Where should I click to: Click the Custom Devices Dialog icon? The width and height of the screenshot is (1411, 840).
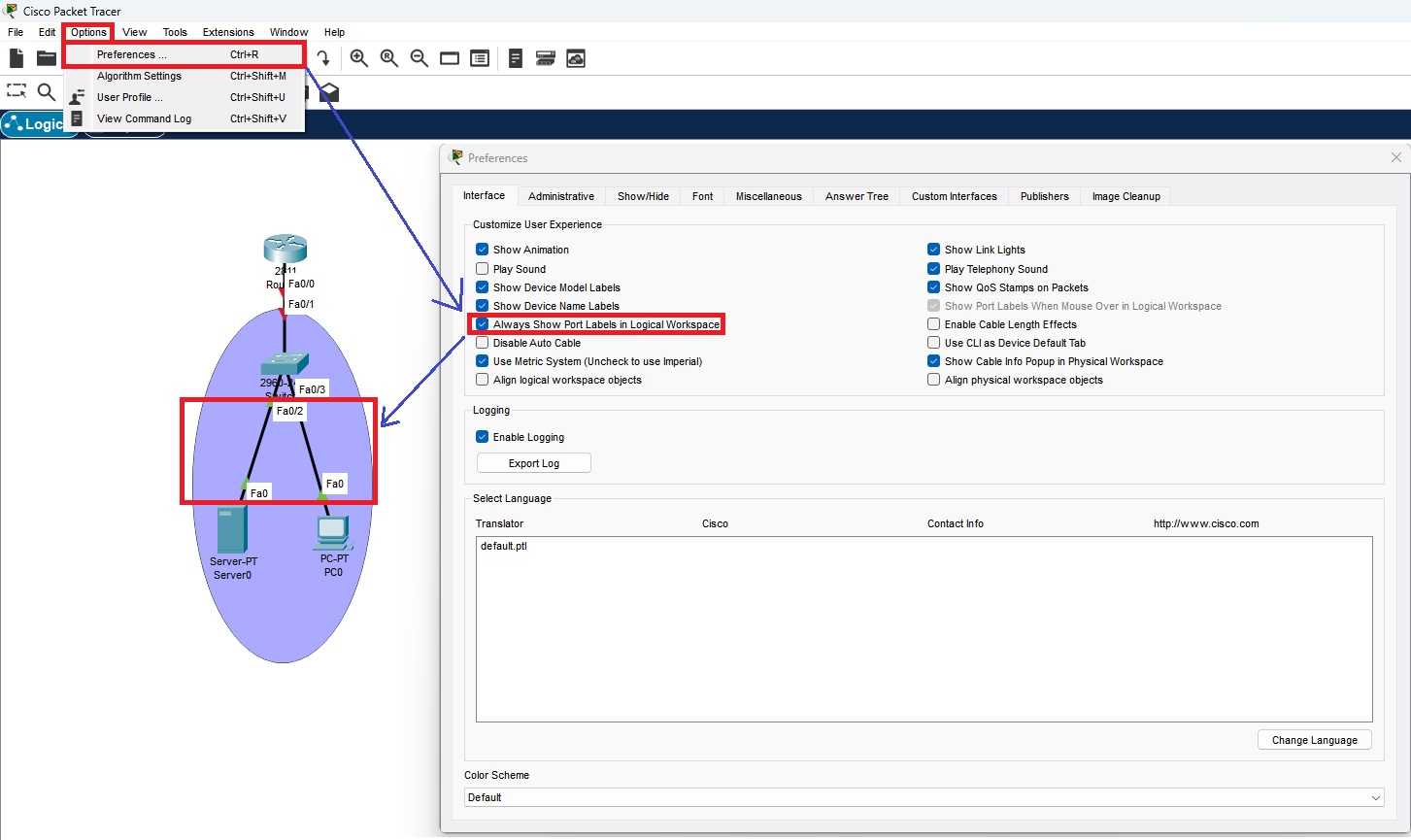tap(546, 58)
